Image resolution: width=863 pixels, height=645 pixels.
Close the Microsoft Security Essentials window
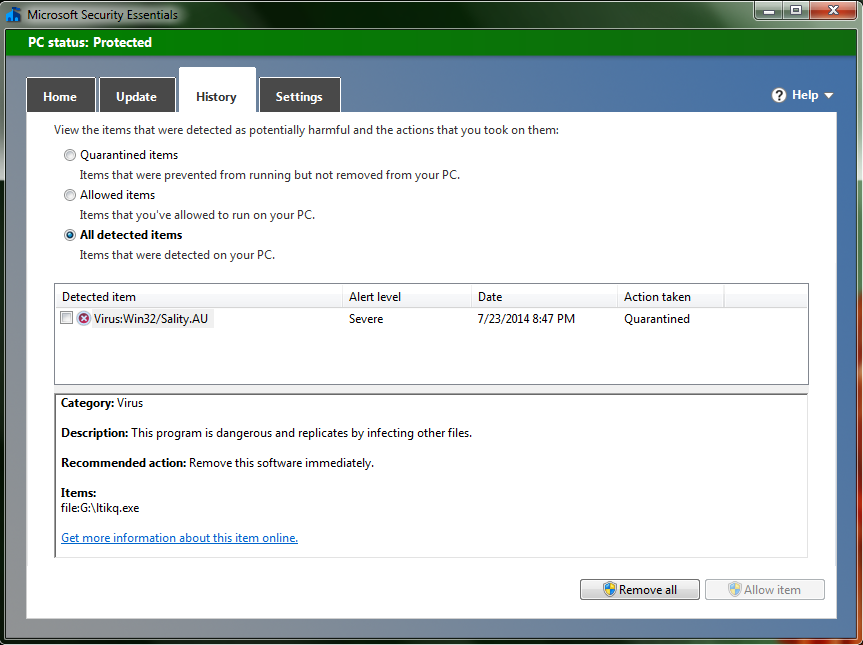[x=833, y=10]
